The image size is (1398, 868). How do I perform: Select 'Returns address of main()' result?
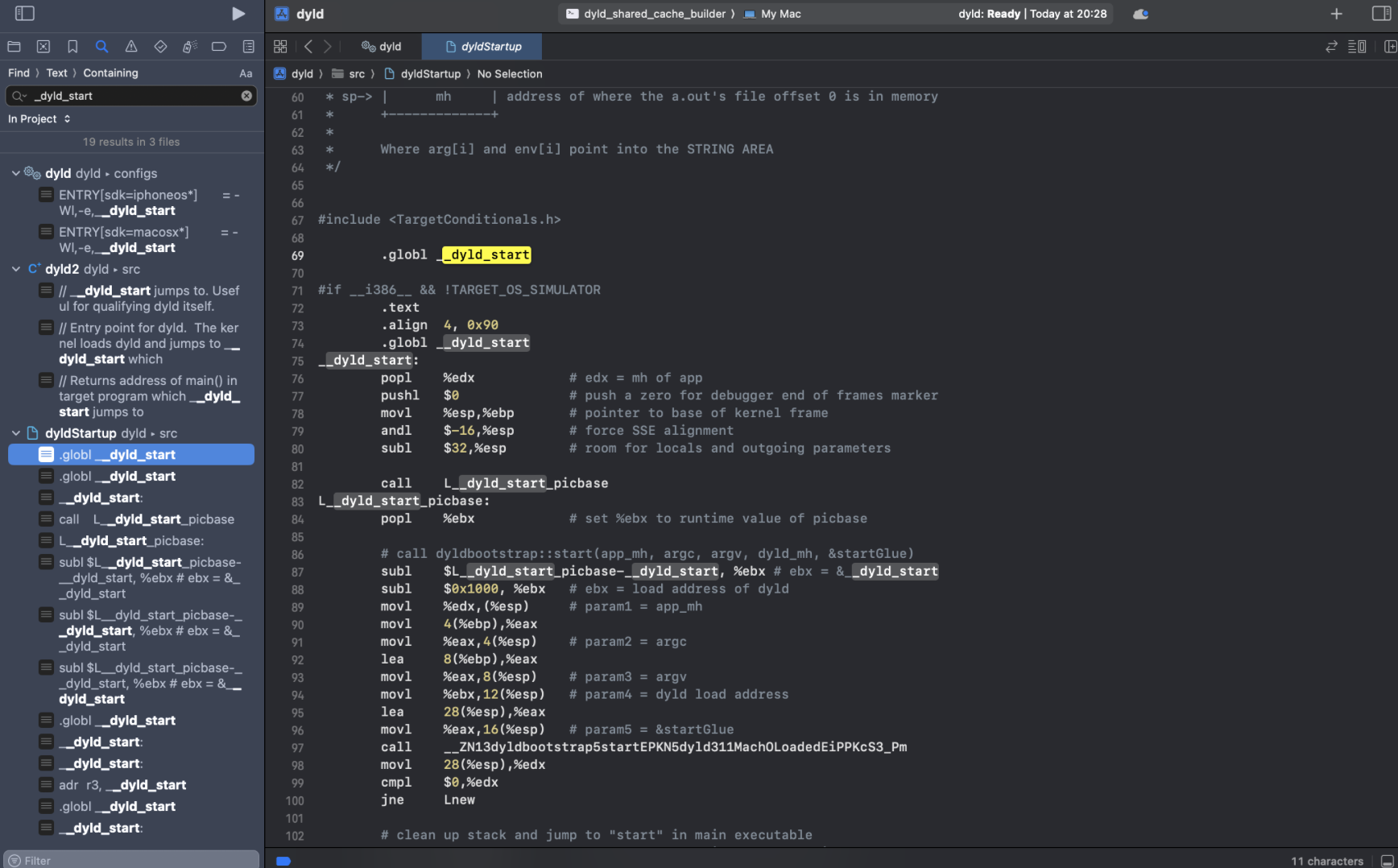(131, 396)
